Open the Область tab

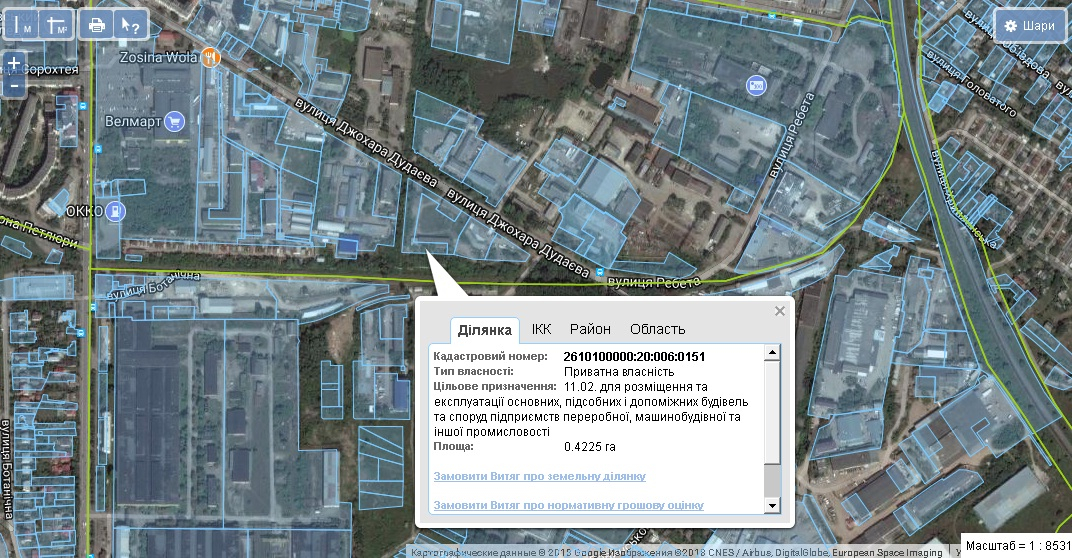tap(658, 329)
